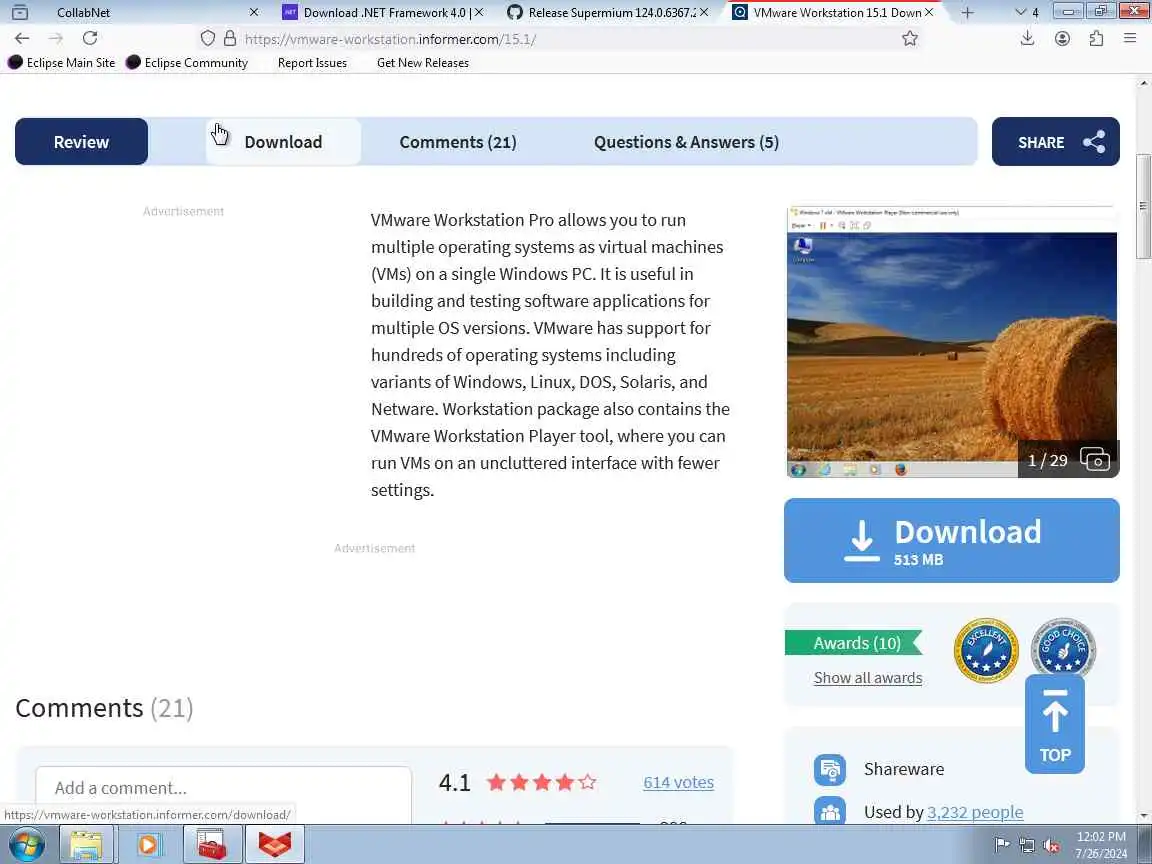Close the CollabNet tab
1152x864 pixels.
(253, 12)
